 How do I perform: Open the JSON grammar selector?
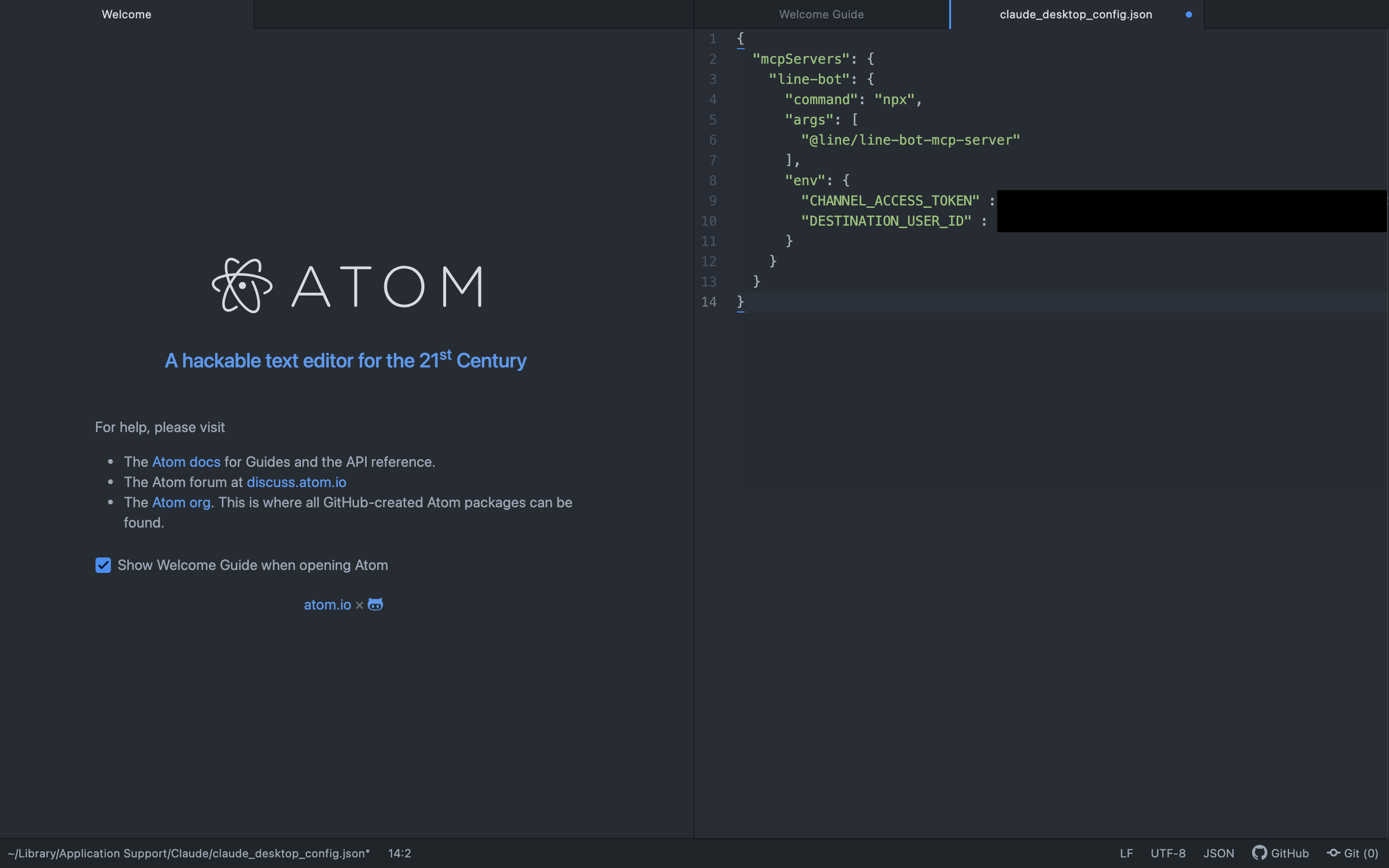pyautogui.click(x=1219, y=853)
